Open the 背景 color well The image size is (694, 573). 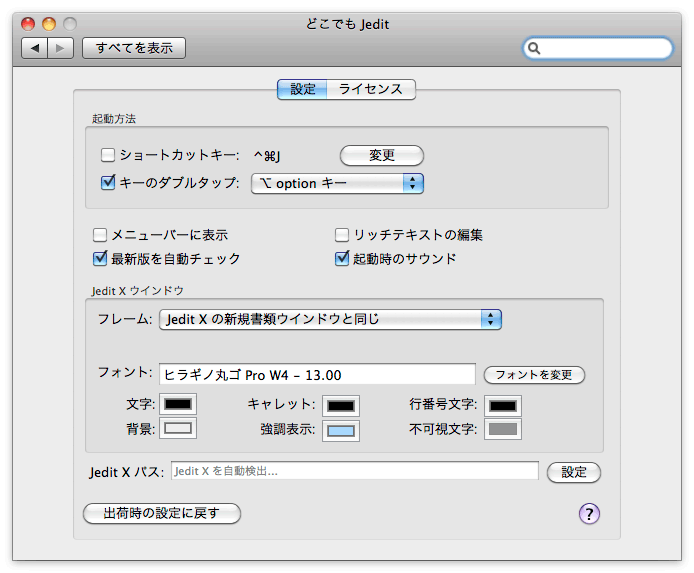click(178, 428)
